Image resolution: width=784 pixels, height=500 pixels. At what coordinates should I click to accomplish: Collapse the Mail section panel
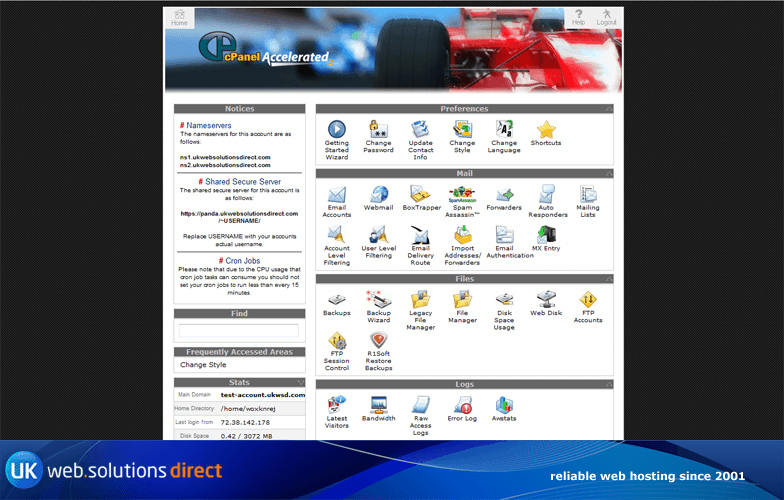608,174
